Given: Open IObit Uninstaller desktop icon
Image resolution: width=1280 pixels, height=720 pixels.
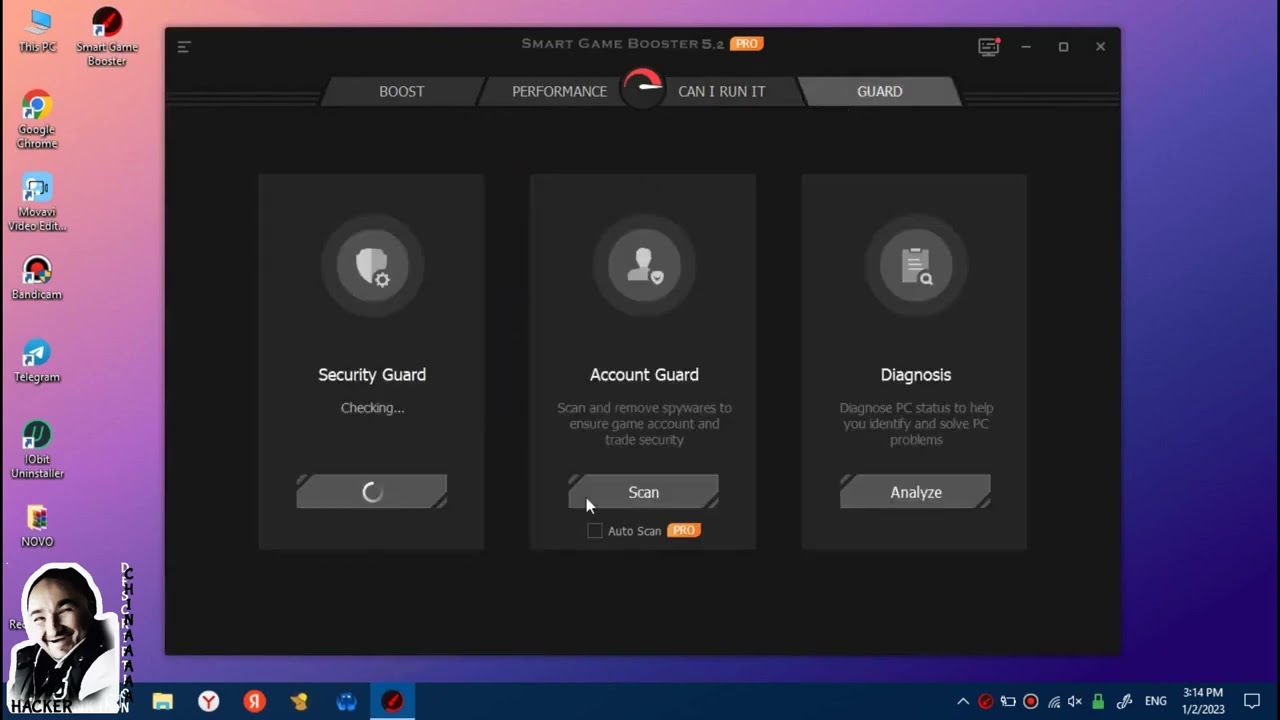Looking at the screenshot, I should pyautogui.click(x=37, y=449).
